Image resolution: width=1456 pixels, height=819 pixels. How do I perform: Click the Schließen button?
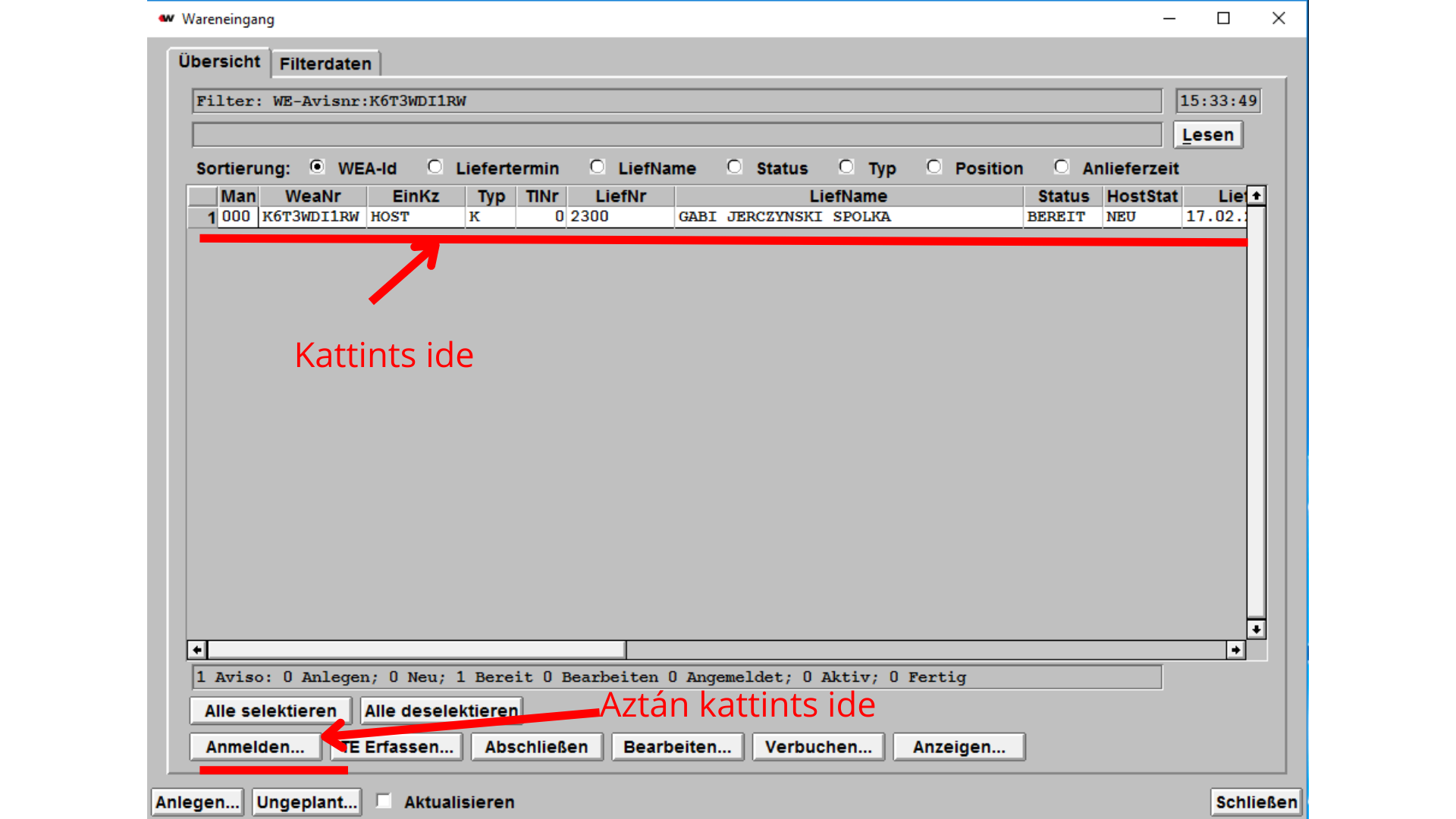(x=1256, y=802)
